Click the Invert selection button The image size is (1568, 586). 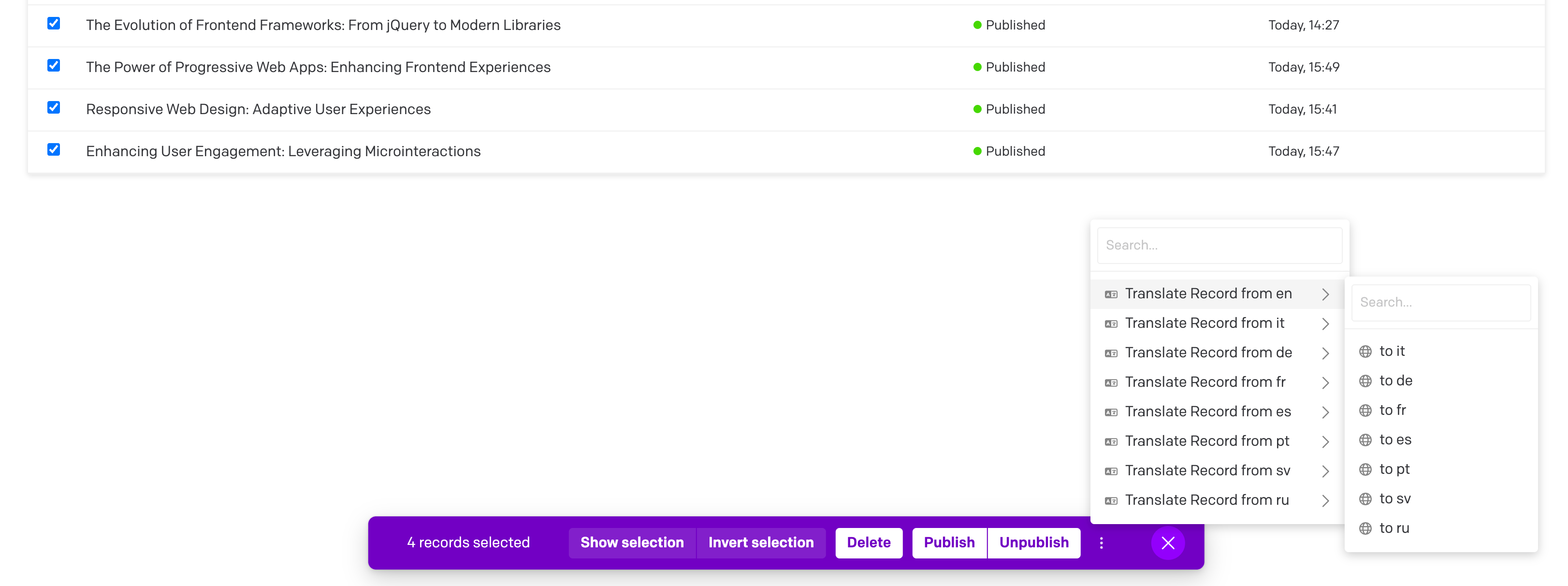click(x=760, y=543)
